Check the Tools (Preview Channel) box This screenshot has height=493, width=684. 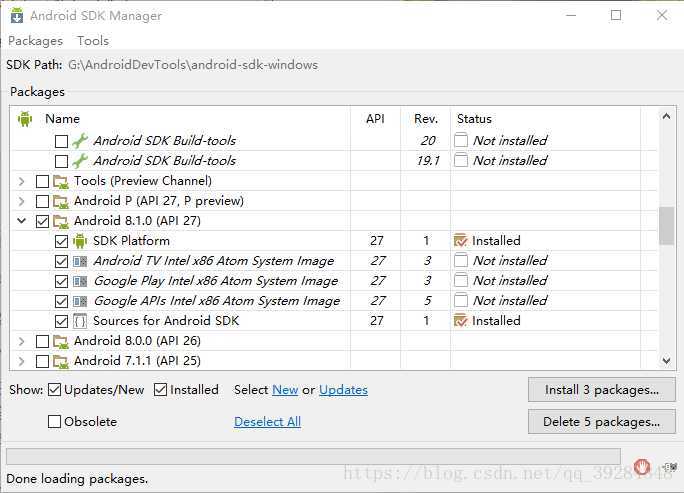pos(42,181)
